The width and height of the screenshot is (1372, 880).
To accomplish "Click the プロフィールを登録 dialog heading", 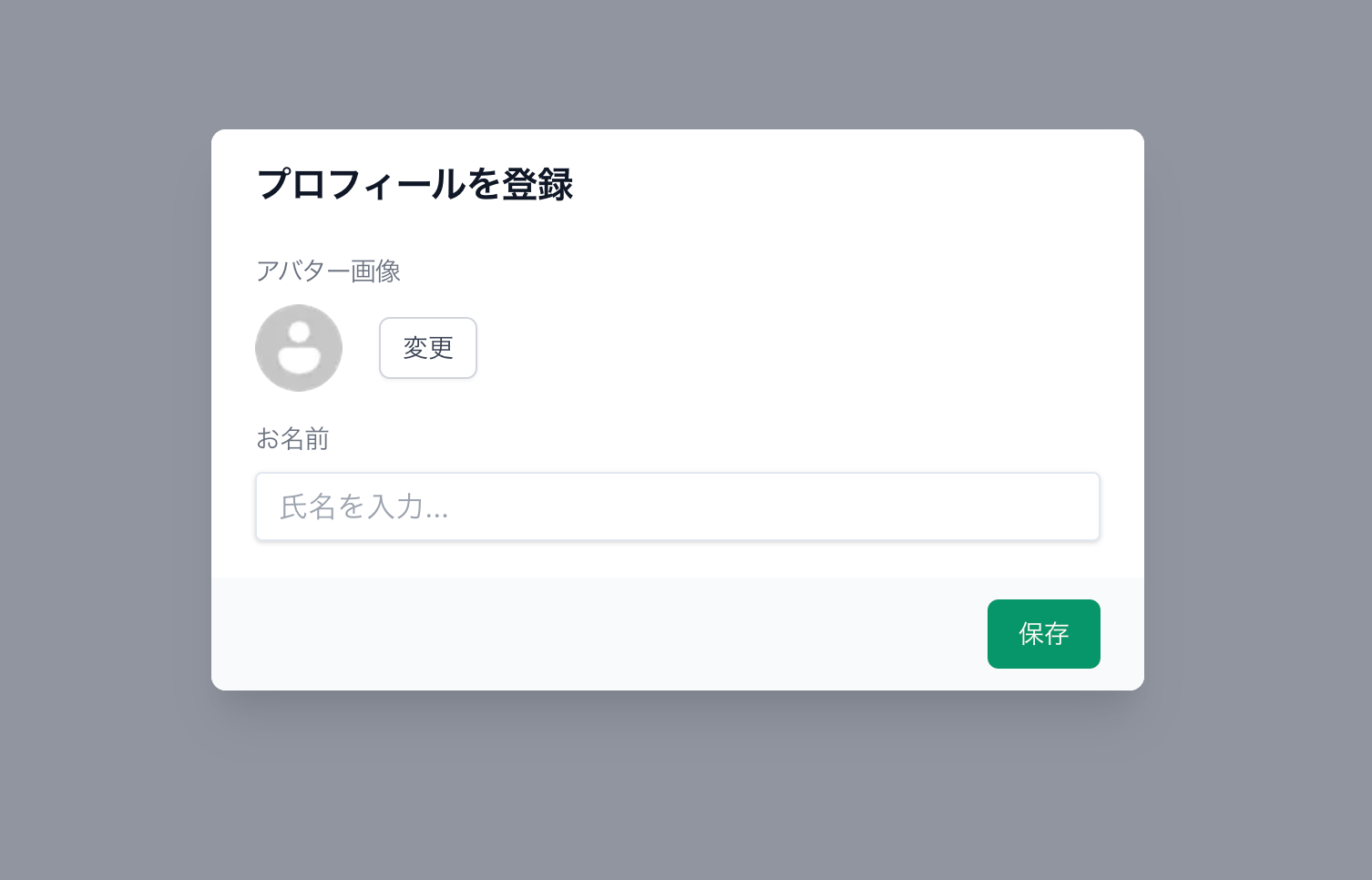I will coord(415,184).
